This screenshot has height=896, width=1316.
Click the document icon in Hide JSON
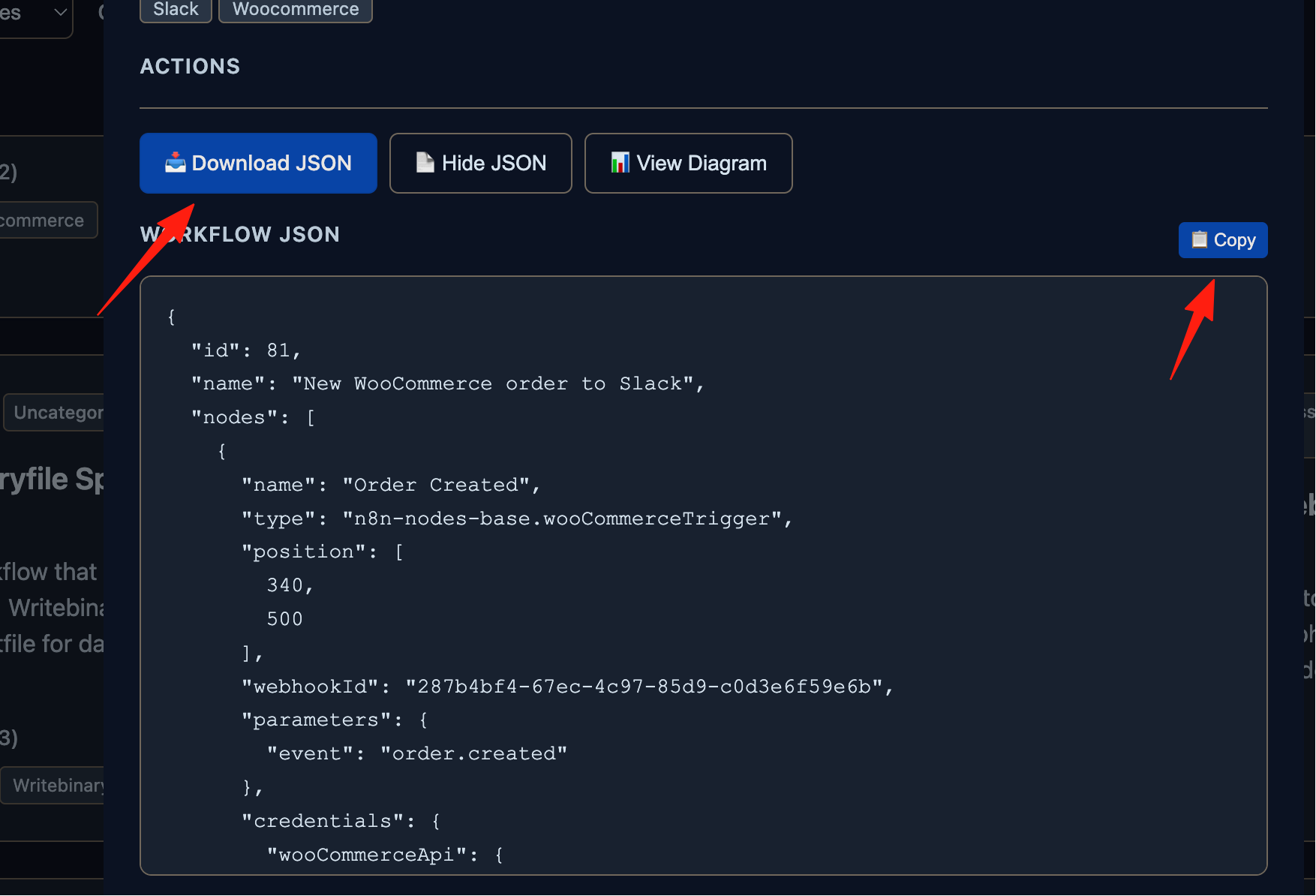(x=425, y=162)
